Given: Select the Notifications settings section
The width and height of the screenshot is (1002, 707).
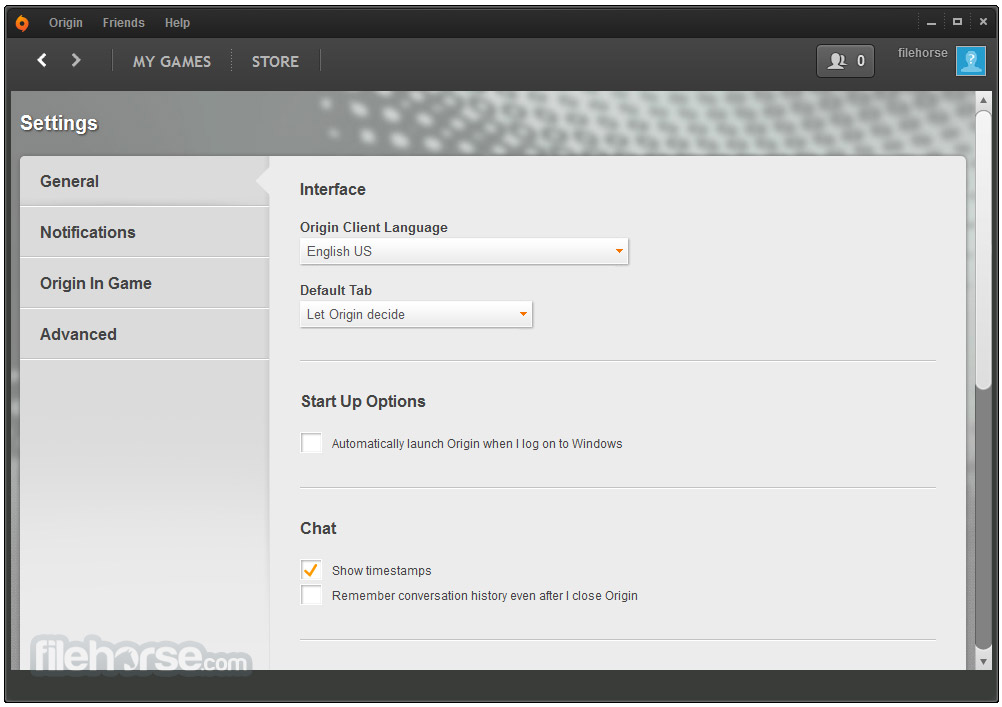Looking at the screenshot, I should (x=144, y=232).
